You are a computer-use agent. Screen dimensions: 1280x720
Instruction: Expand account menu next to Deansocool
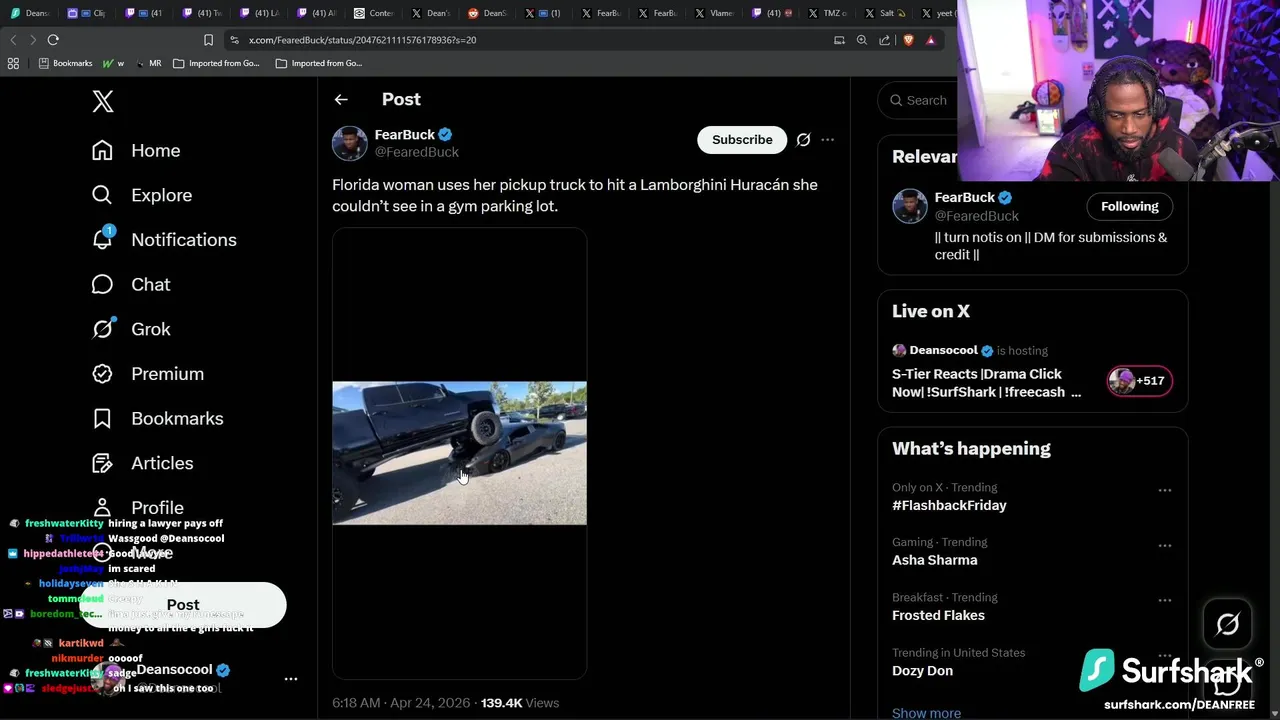[x=290, y=679]
